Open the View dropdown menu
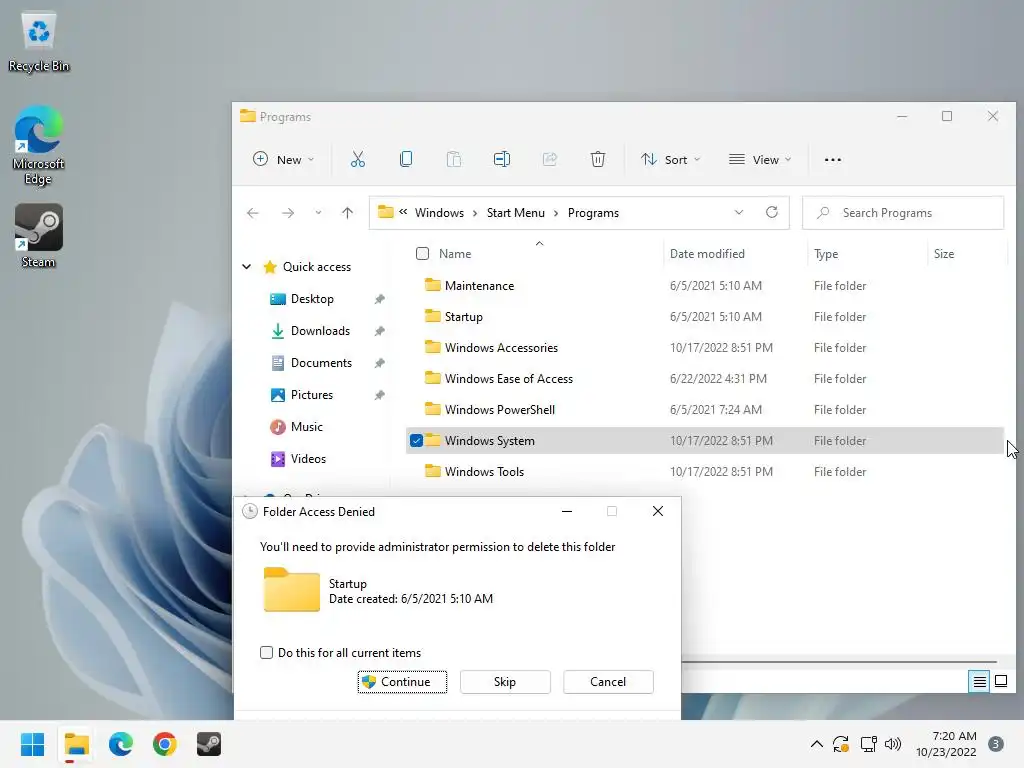1024x768 pixels. 760,159
